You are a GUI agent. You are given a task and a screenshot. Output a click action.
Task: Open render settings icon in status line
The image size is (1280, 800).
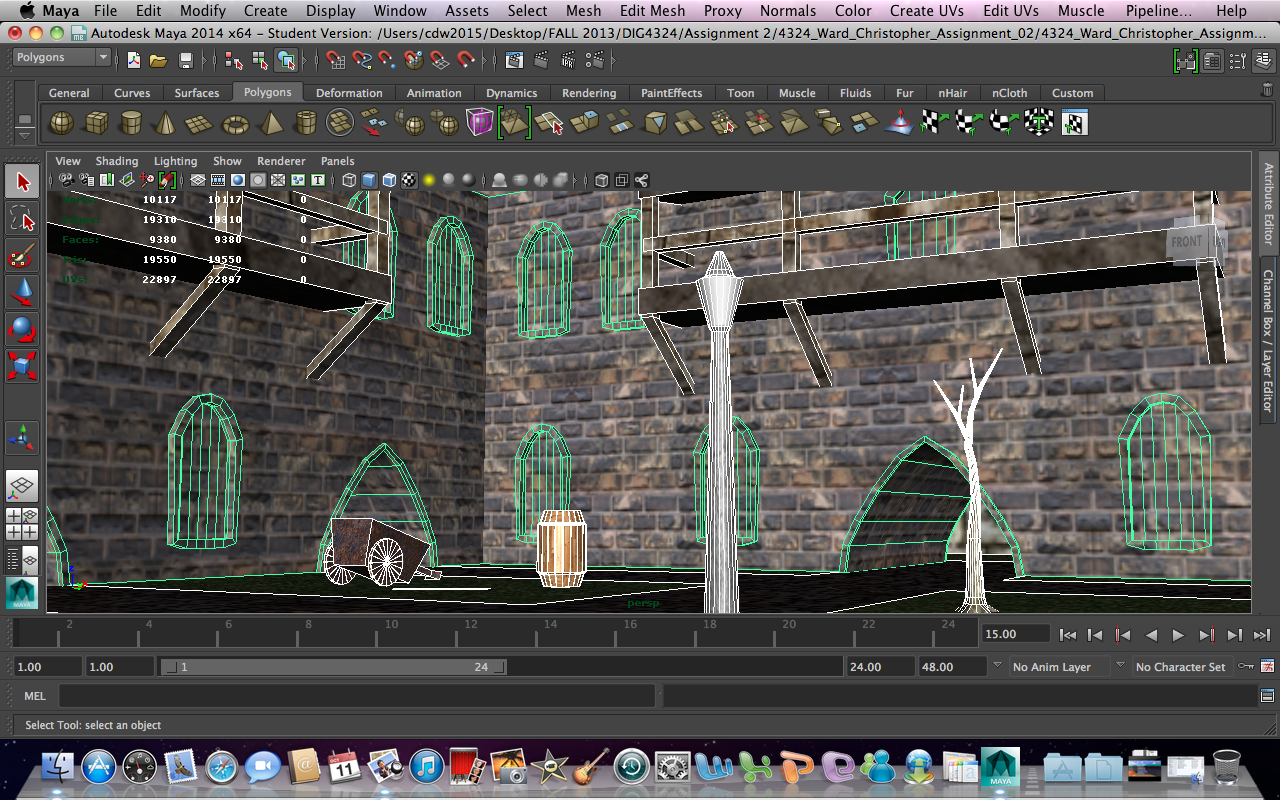(595, 60)
